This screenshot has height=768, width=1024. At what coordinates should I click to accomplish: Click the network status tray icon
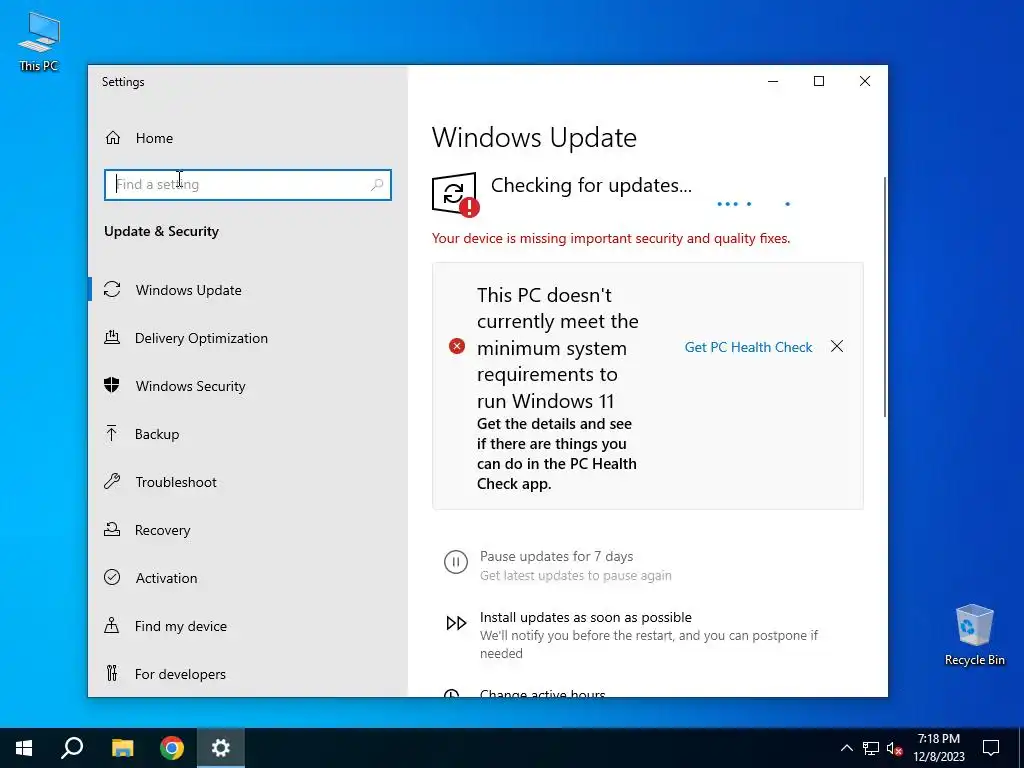pyautogui.click(x=871, y=748)
